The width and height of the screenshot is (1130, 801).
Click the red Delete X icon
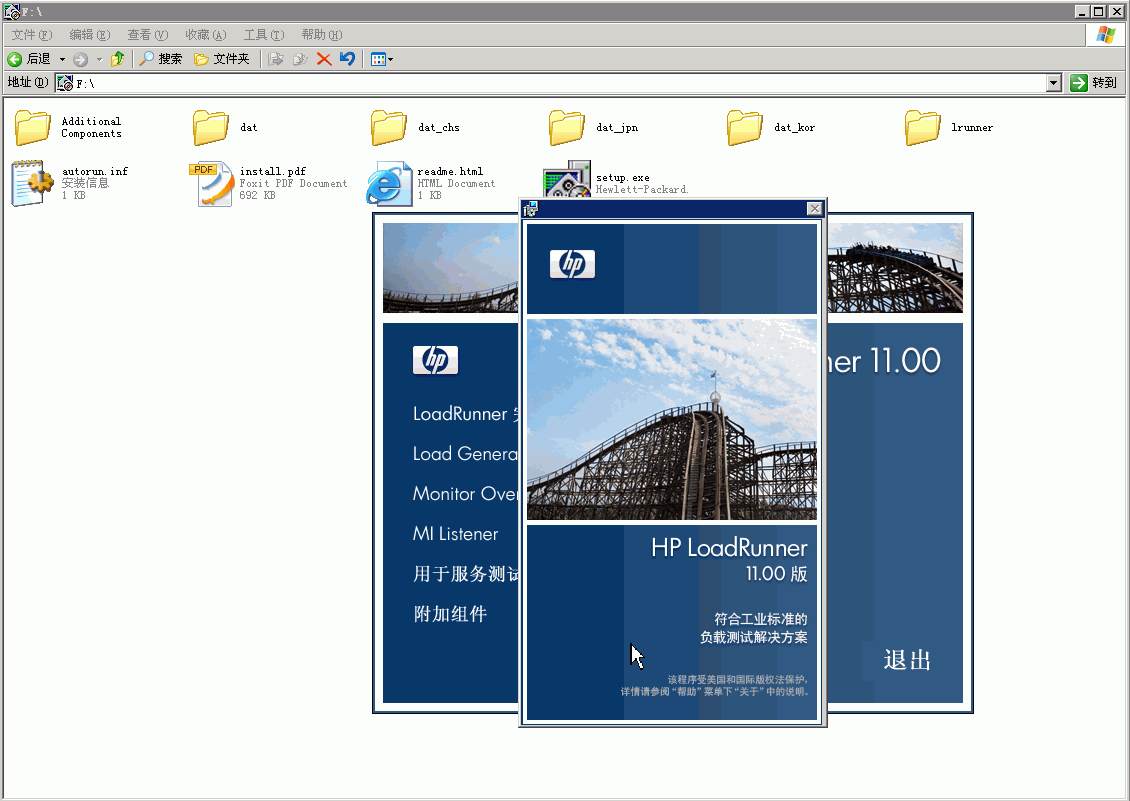point(324,59)
